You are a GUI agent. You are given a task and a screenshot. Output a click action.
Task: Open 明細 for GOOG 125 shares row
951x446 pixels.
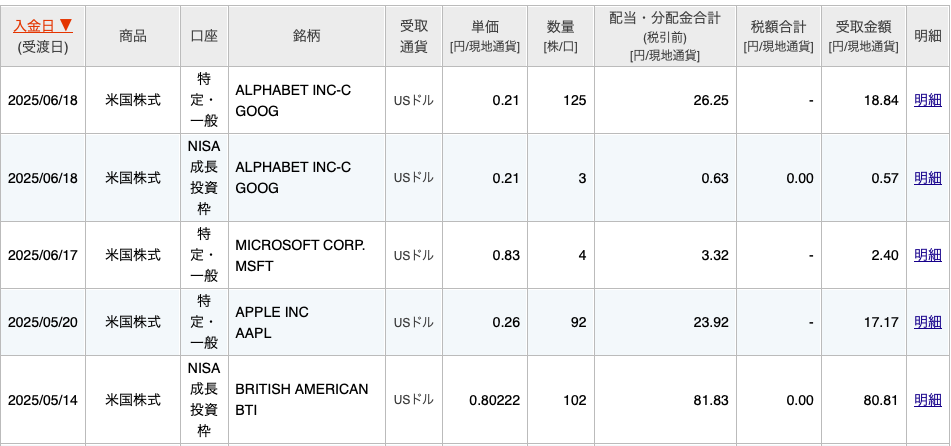927,101
